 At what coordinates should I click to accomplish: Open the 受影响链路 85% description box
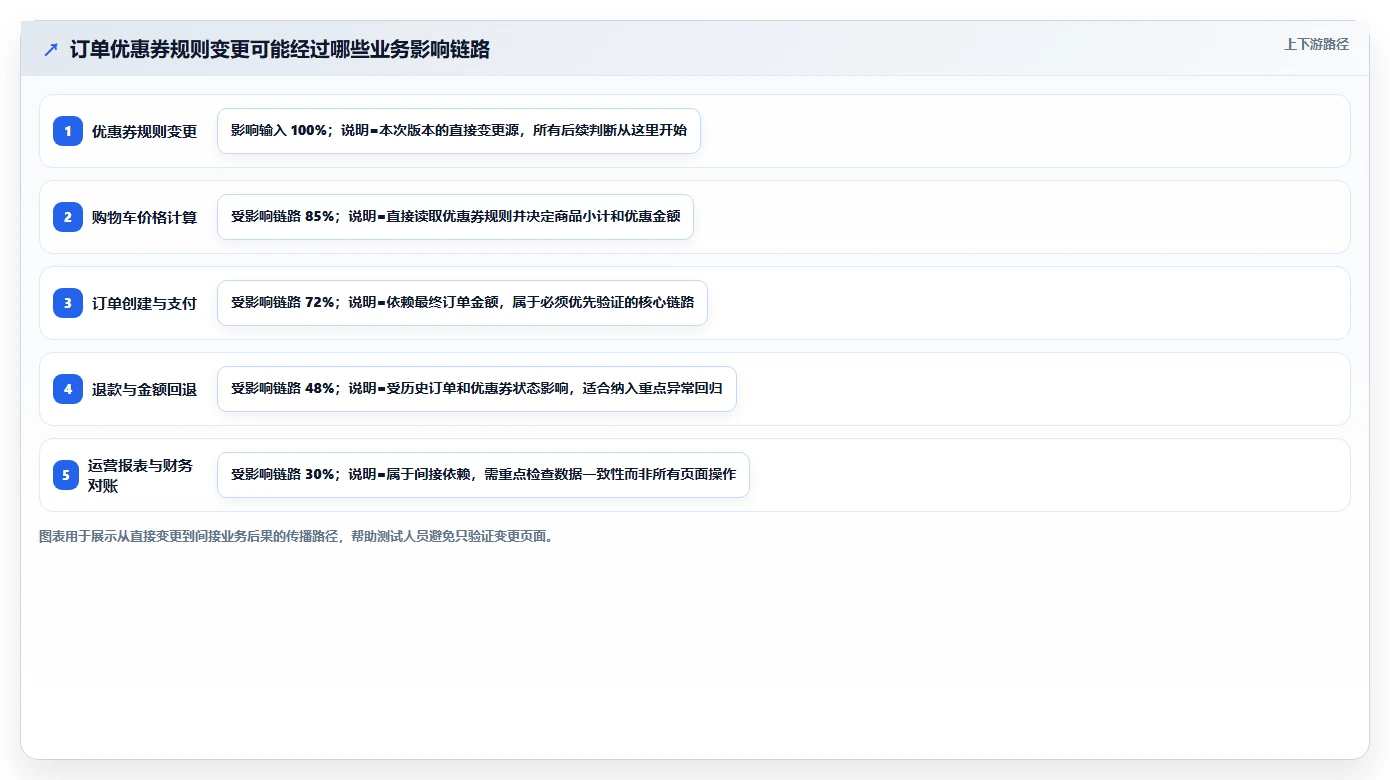455,217
